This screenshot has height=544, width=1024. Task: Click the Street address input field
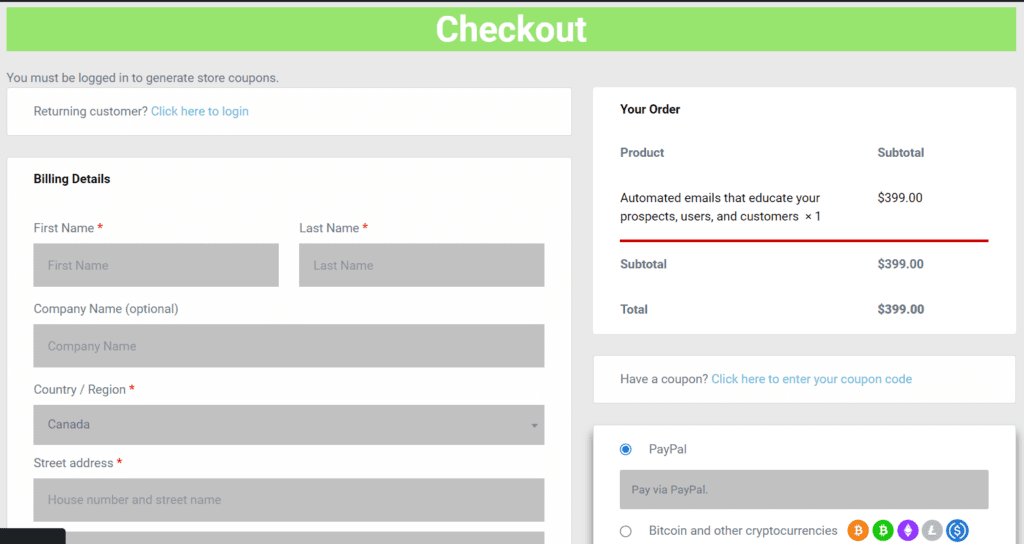tap(289, 500)
